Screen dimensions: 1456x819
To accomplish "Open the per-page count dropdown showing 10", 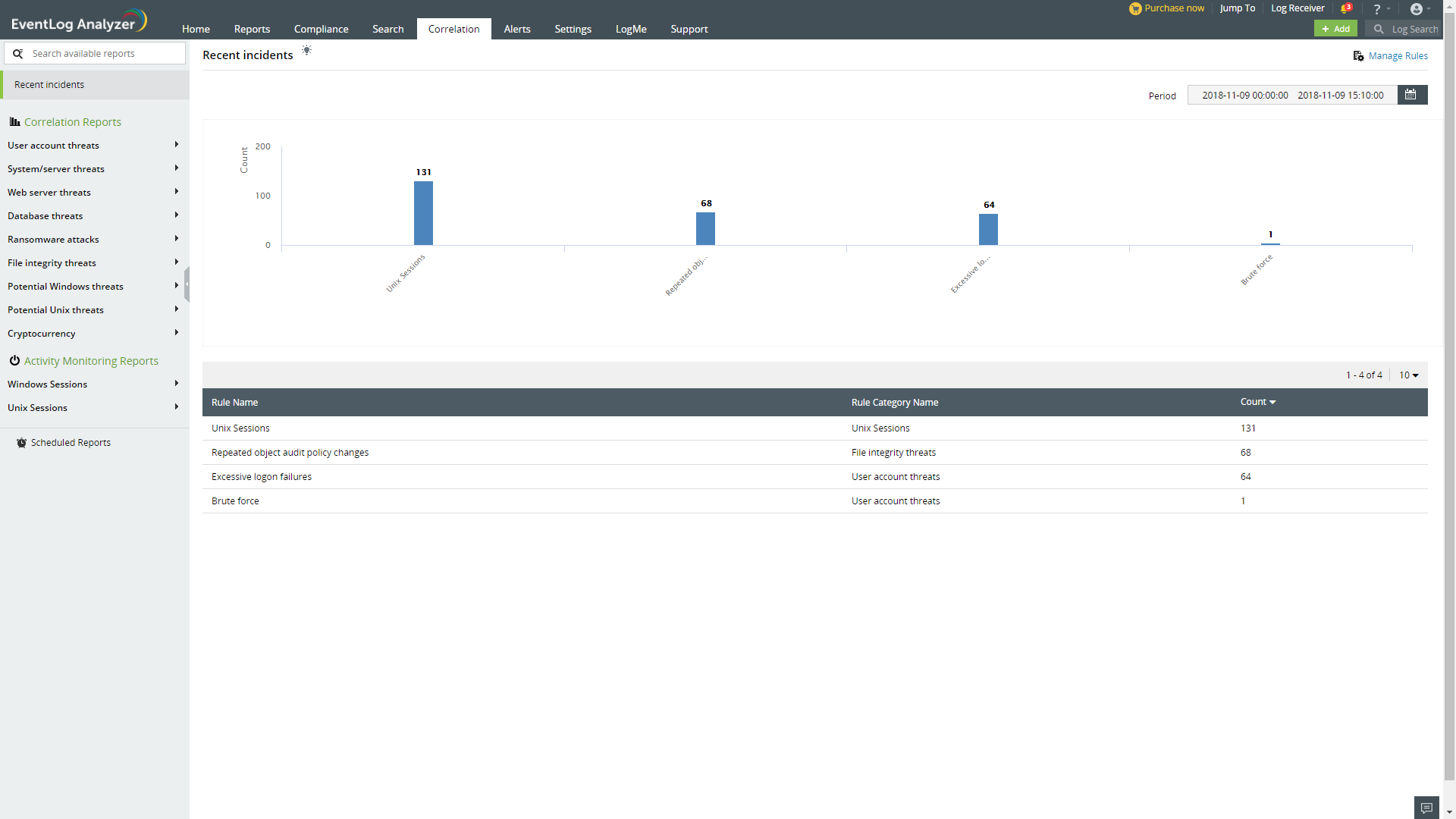I will [1408, 375].
